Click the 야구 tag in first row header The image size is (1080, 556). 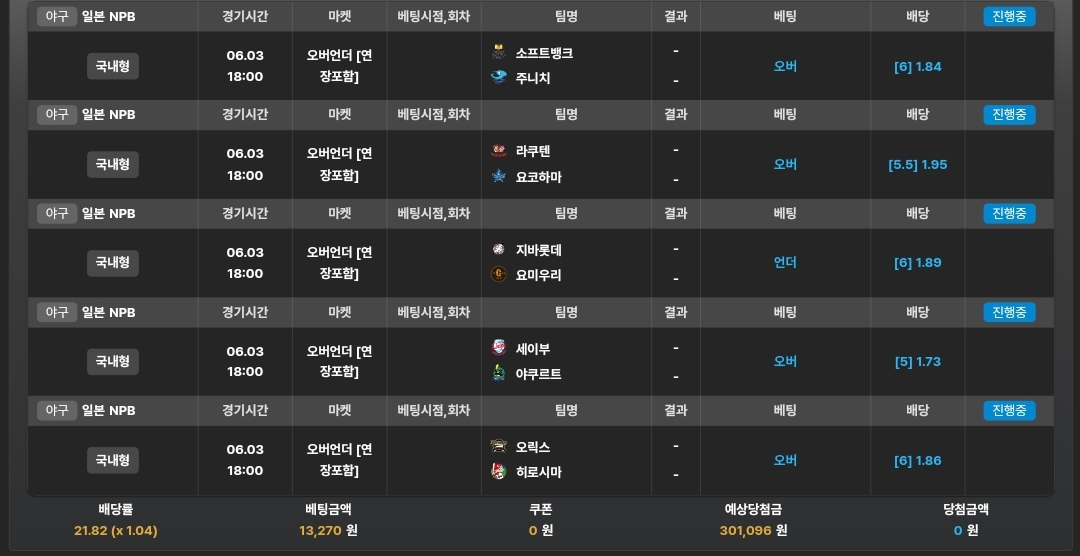coord(56,17)
